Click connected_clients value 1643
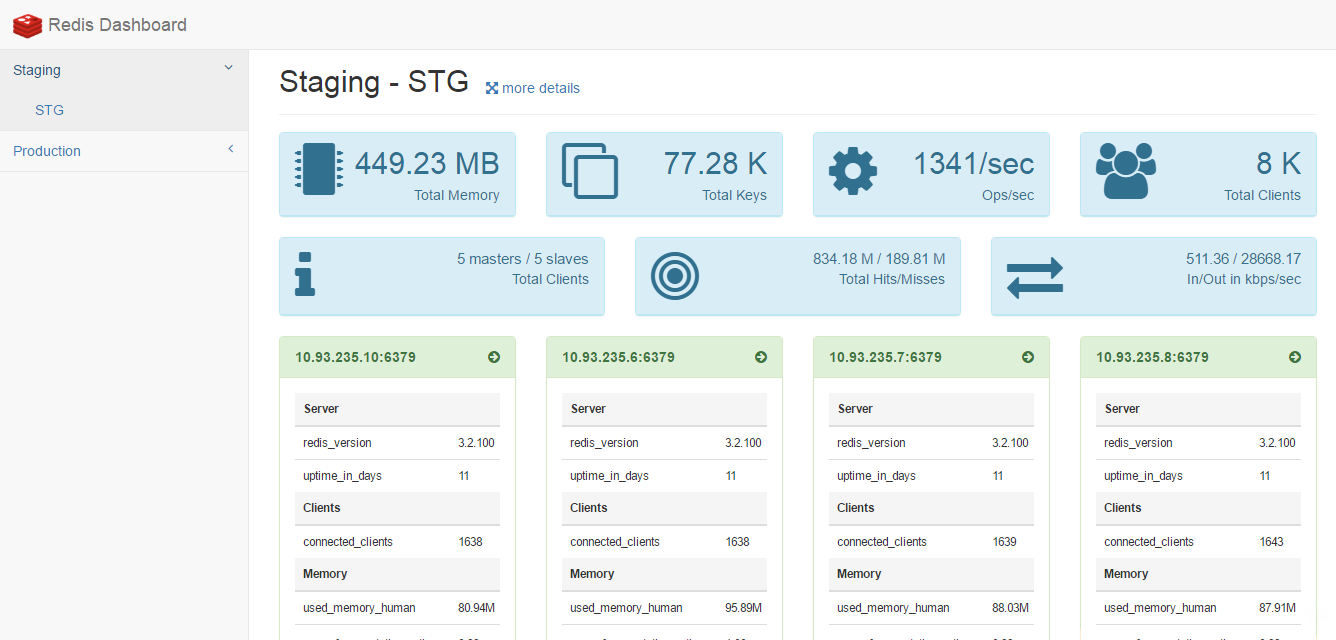1336x640 pixels. pyautogui.click(x=1271, y=542)
